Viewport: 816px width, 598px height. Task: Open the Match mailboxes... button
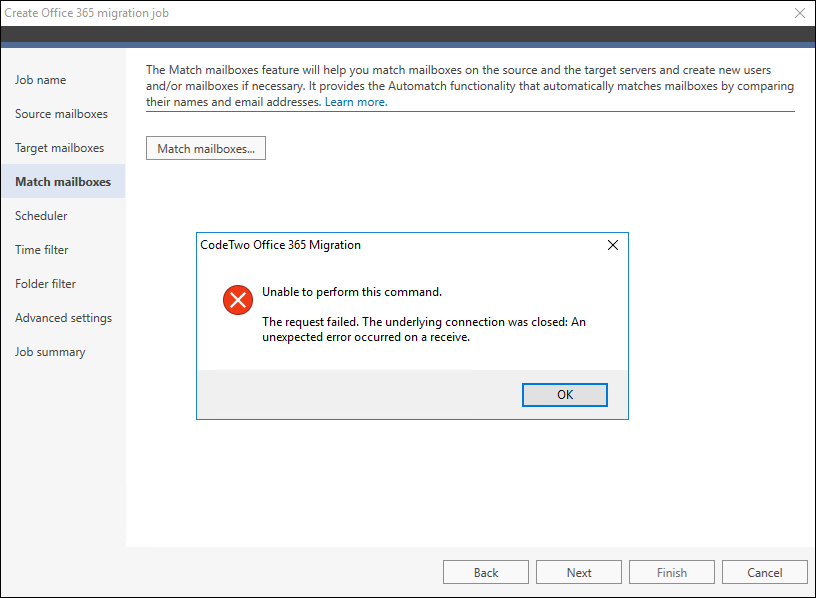pyautogui.click(x=206, y=148)
